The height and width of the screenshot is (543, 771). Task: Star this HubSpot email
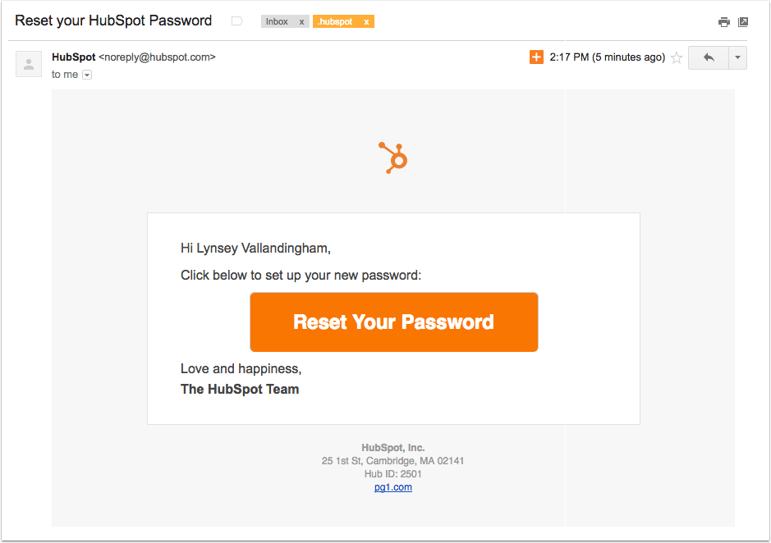click(x=677, y=58)
